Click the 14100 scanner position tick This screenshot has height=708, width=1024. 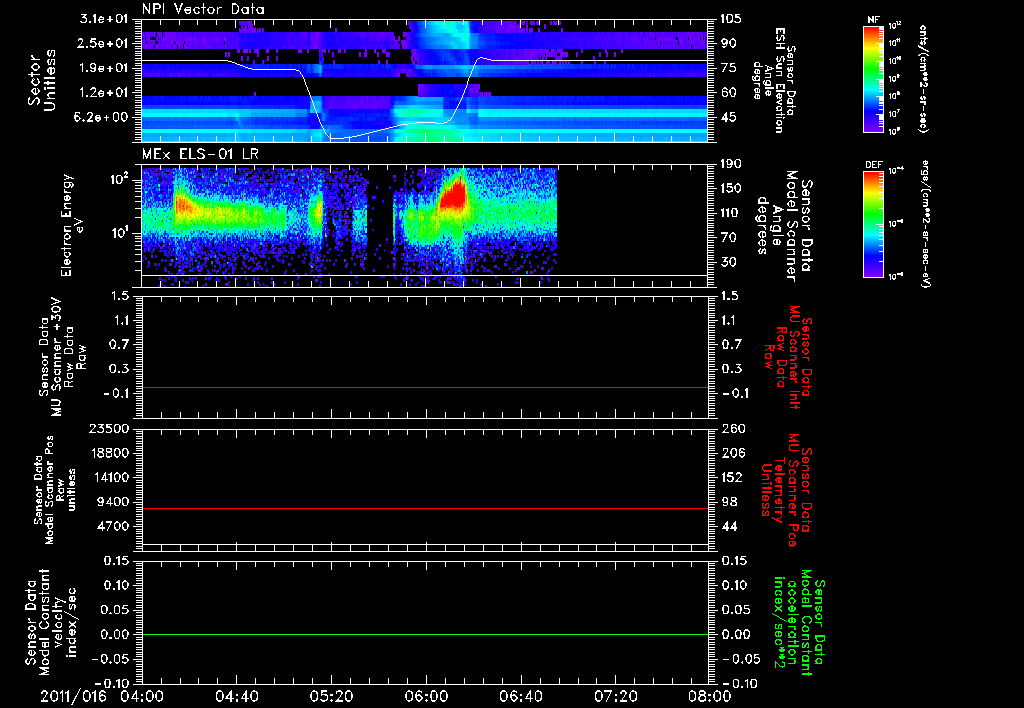[x=111, y=477]
